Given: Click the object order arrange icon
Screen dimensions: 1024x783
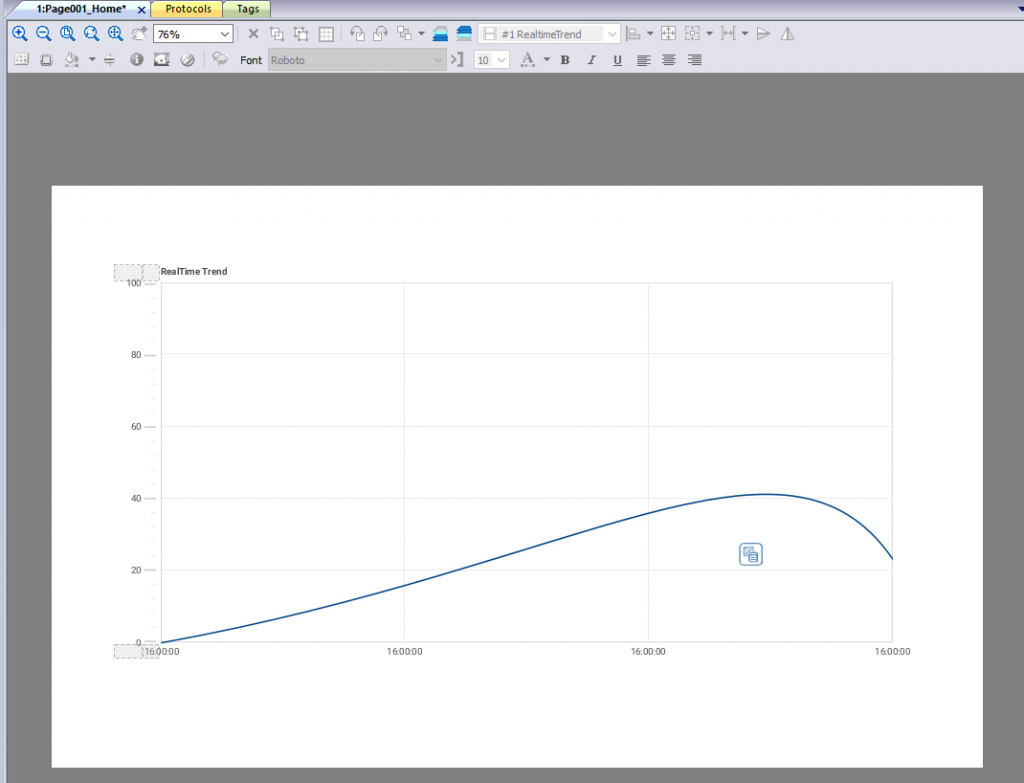Looking at the screenshot, I should tap(405, 34).
